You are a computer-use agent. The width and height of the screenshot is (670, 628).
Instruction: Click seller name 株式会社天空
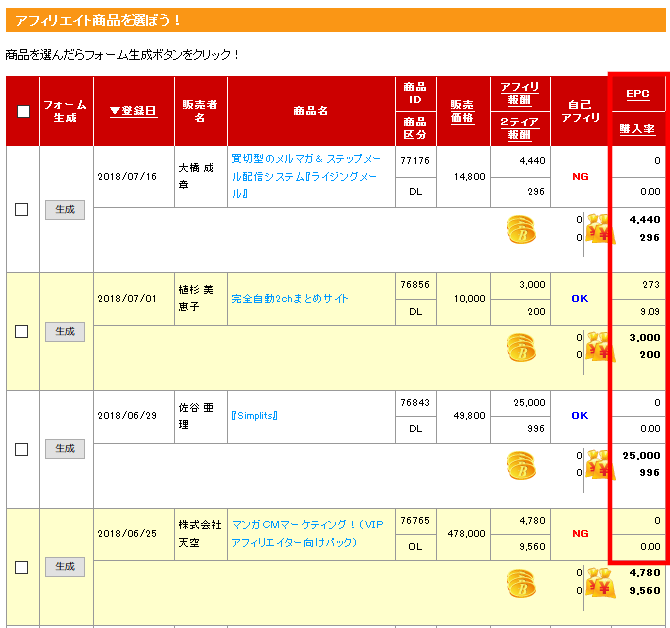tap(200, 534)
